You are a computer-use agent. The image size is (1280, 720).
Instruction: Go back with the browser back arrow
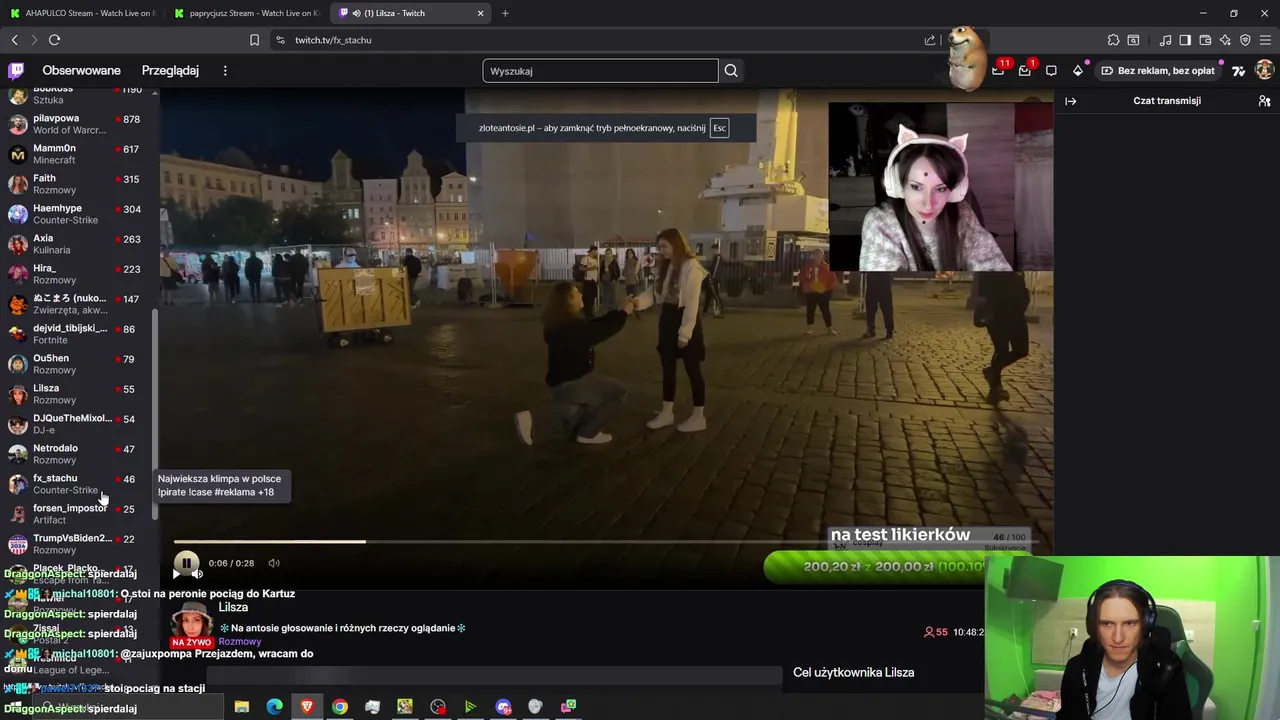point(15,40)
